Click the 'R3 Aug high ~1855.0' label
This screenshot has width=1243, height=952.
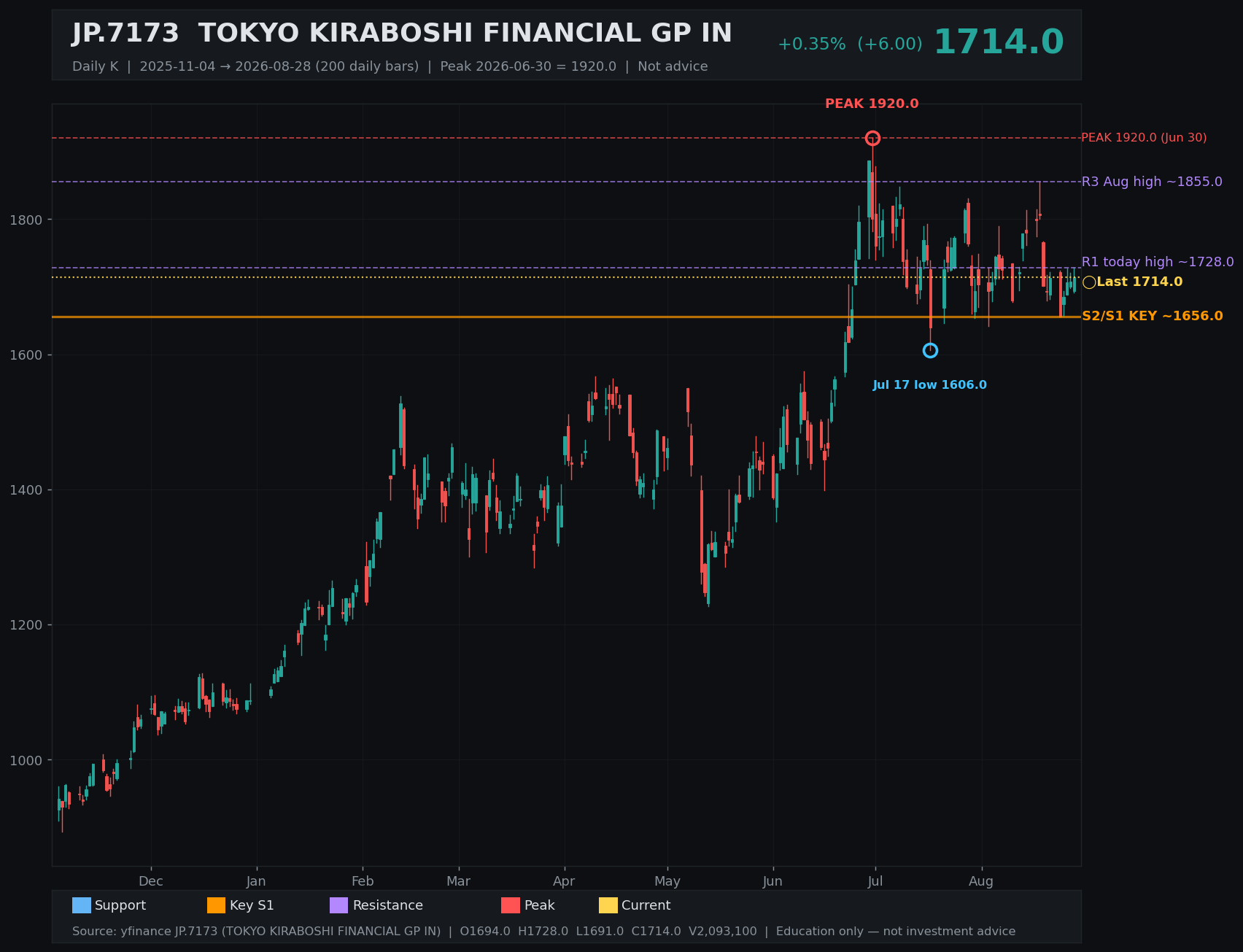(1152, 182)
